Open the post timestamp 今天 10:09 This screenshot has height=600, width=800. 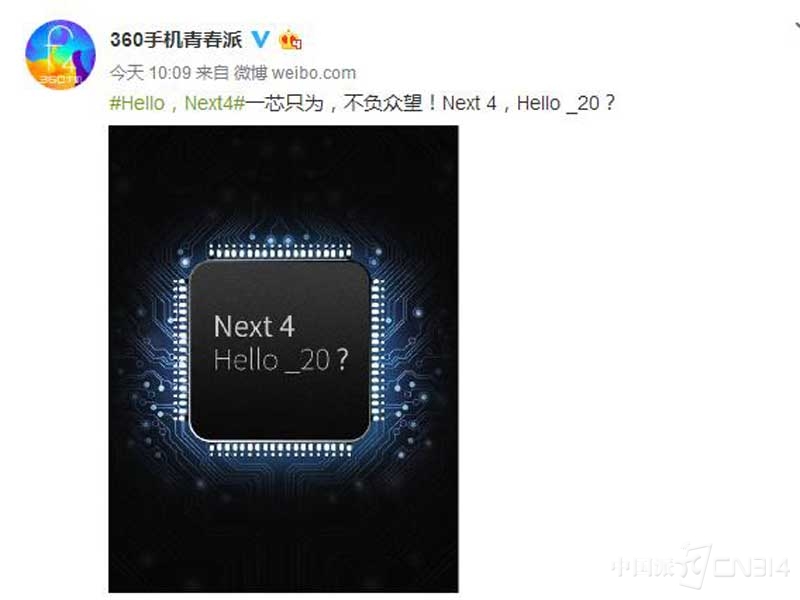151,73
